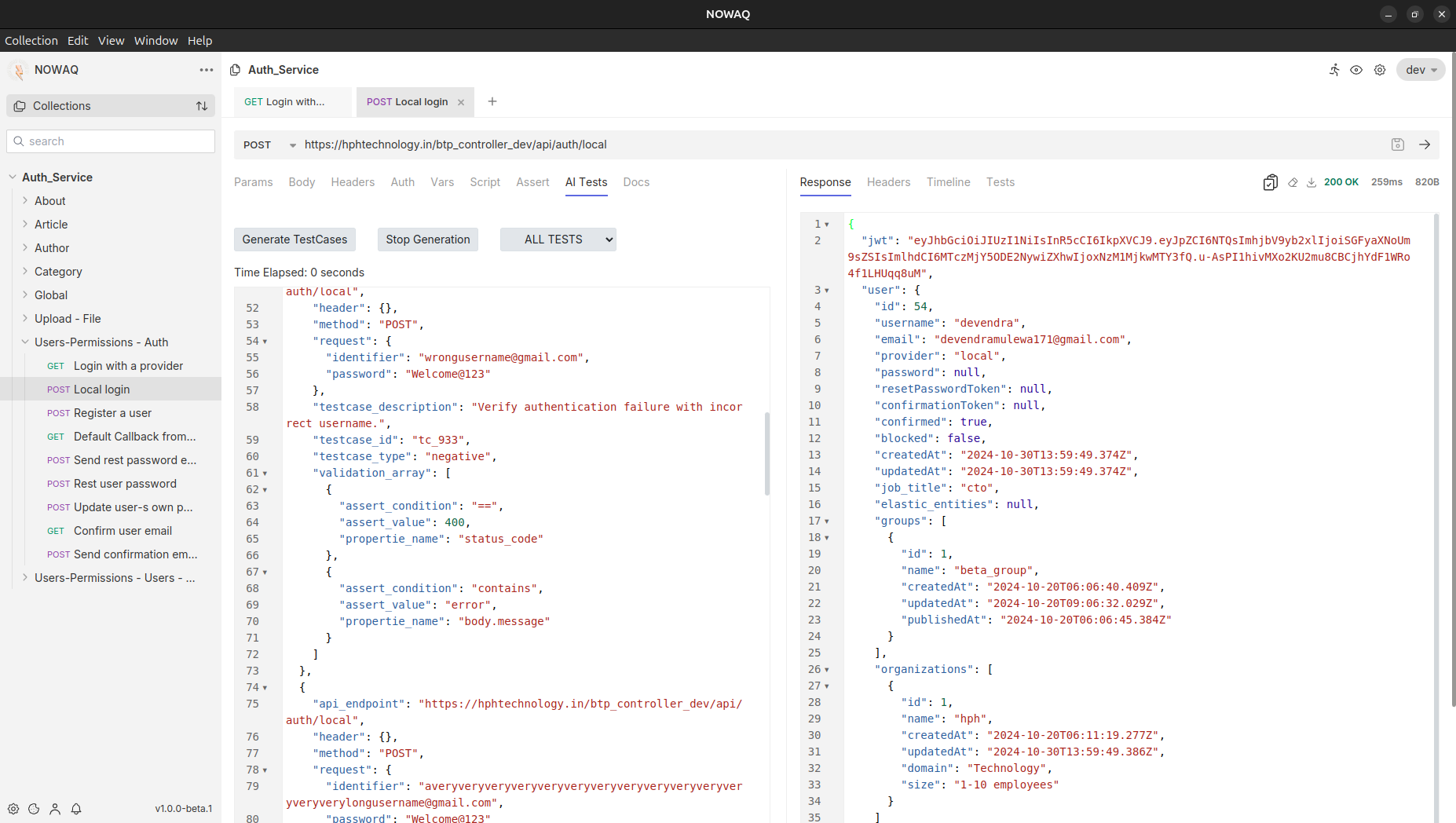Expand the About folder
The width and height of the screenshot is (1456, 823).
[x=25, y=201]
